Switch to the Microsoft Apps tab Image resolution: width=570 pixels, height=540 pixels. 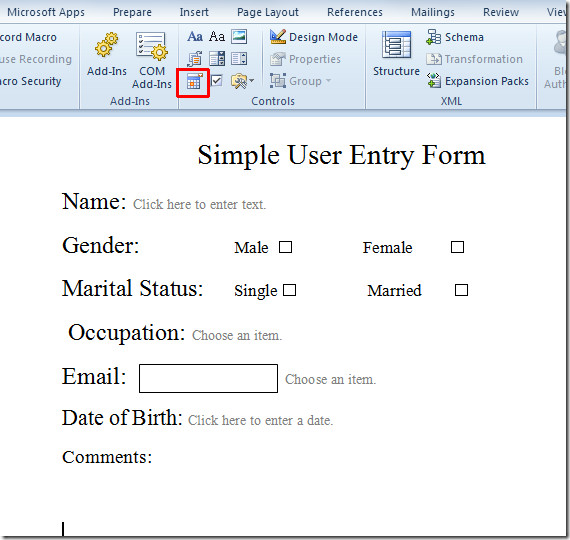(x=46, y=12)
